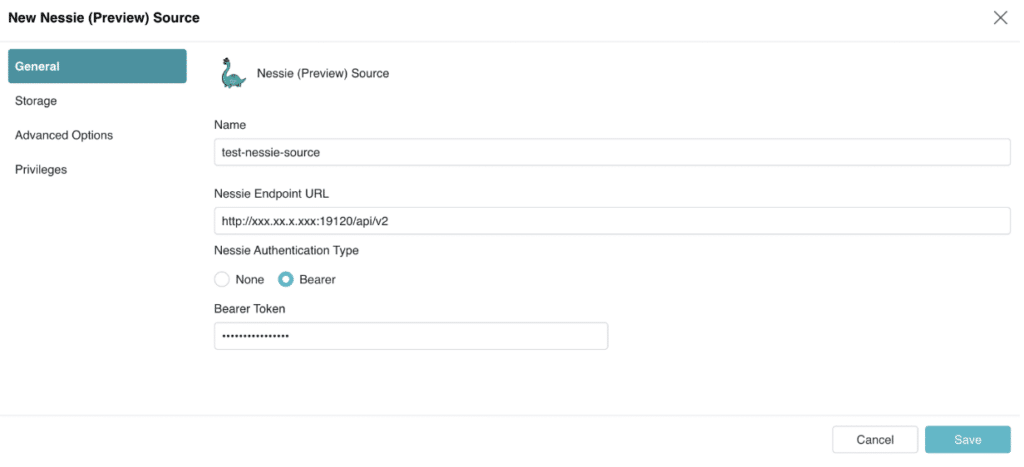The image size is (1024, 467).
Task: Click the dialog title "New Nessie (Preview) Source"
Action: point(103,18)
